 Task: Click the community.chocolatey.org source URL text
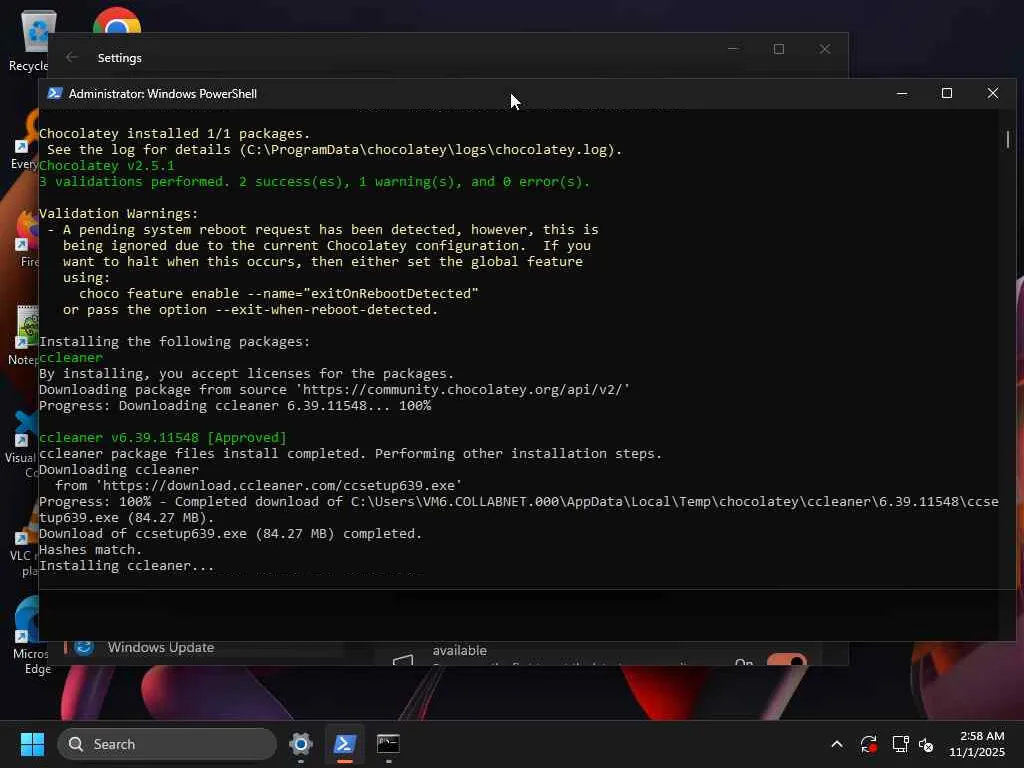(463, 390)
